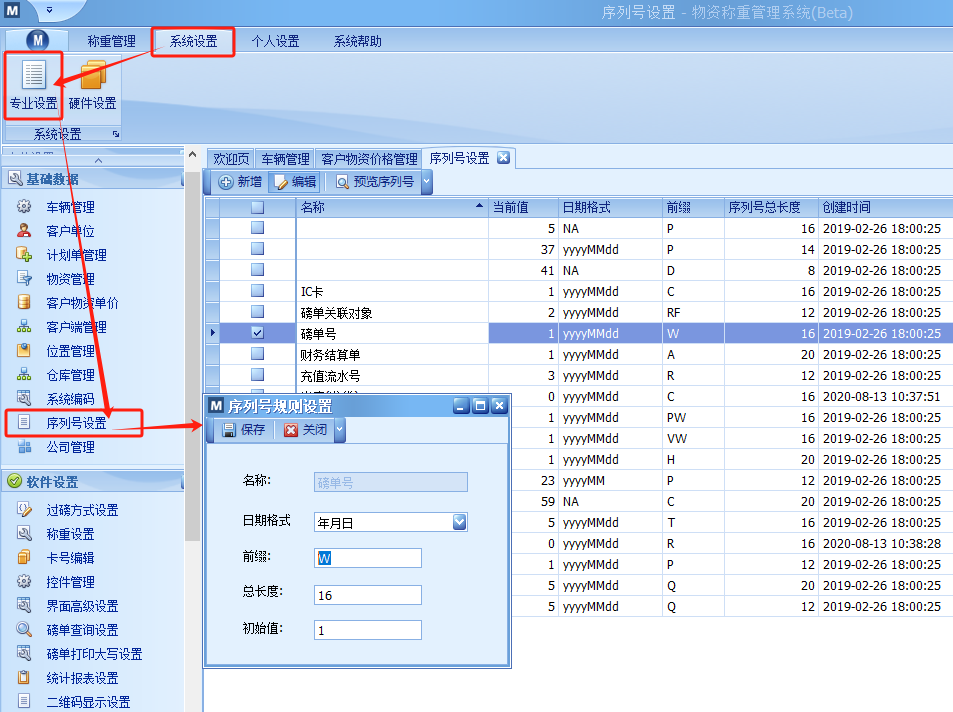Collapse the 软件设置 panel
Screen dimensions: 953x712
pos(182,482)
